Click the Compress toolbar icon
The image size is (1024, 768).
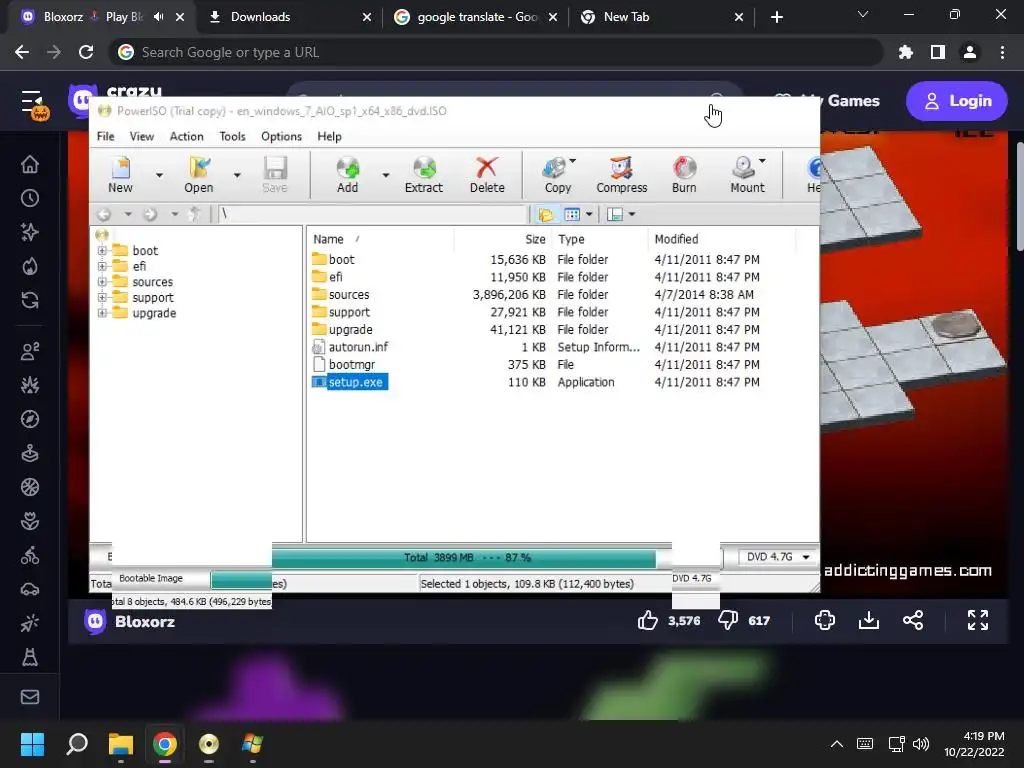point(622,175)
